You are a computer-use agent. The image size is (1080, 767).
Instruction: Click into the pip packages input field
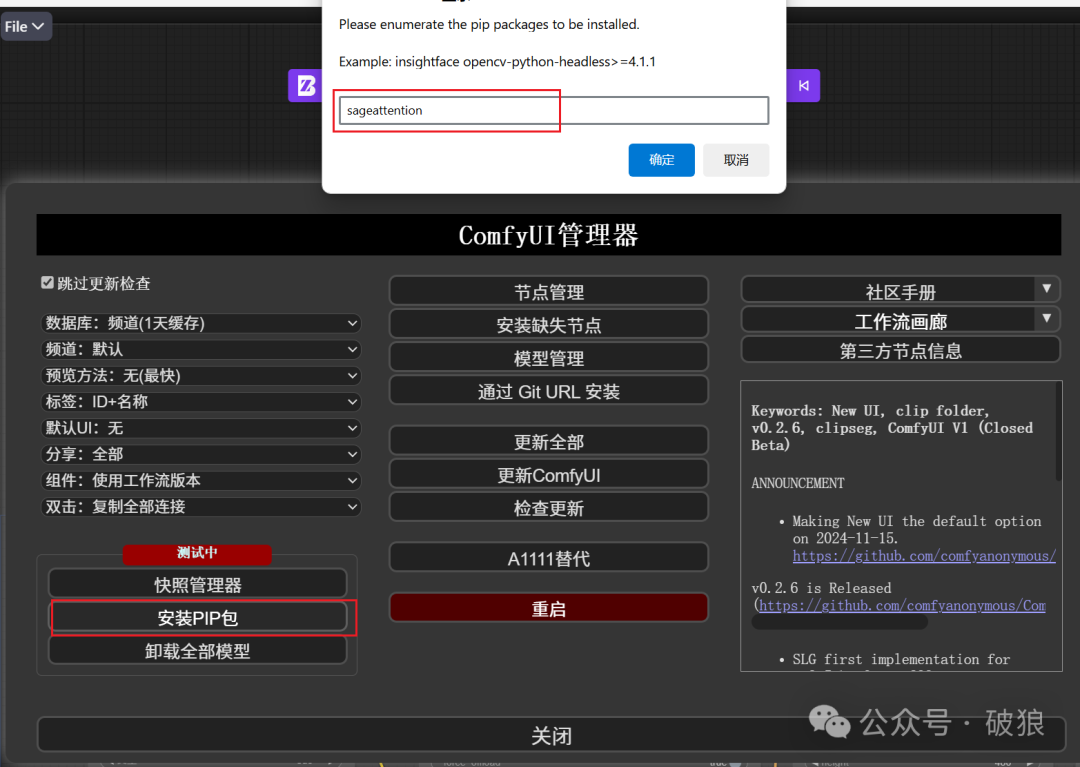pos(554,110)
